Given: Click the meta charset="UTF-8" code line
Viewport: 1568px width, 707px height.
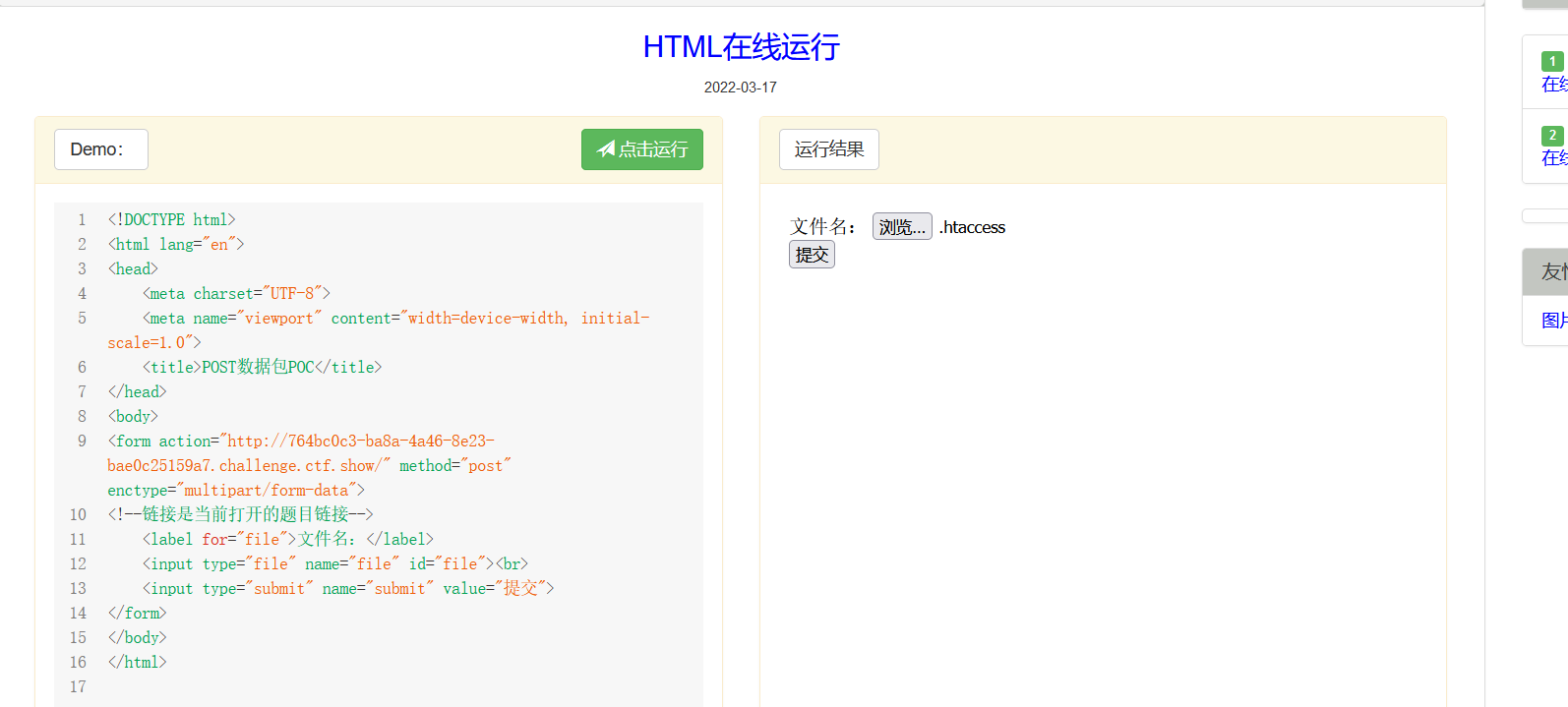Looking at the screenshot, I should (236, 293).
